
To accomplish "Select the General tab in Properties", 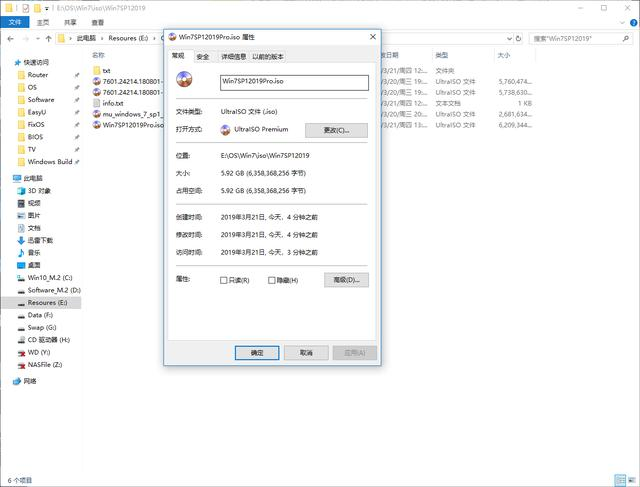I will (178, 56).
